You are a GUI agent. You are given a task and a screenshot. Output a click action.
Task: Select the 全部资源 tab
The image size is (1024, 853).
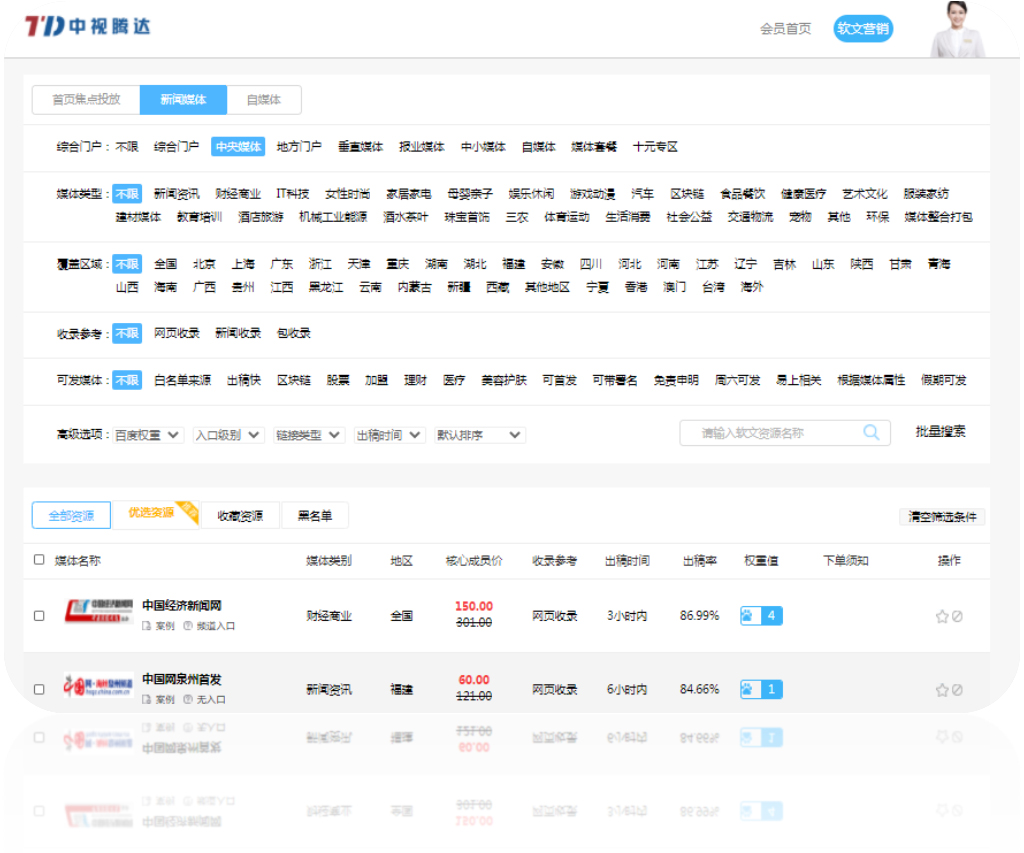pyautogui.click(x=71, y=515)
